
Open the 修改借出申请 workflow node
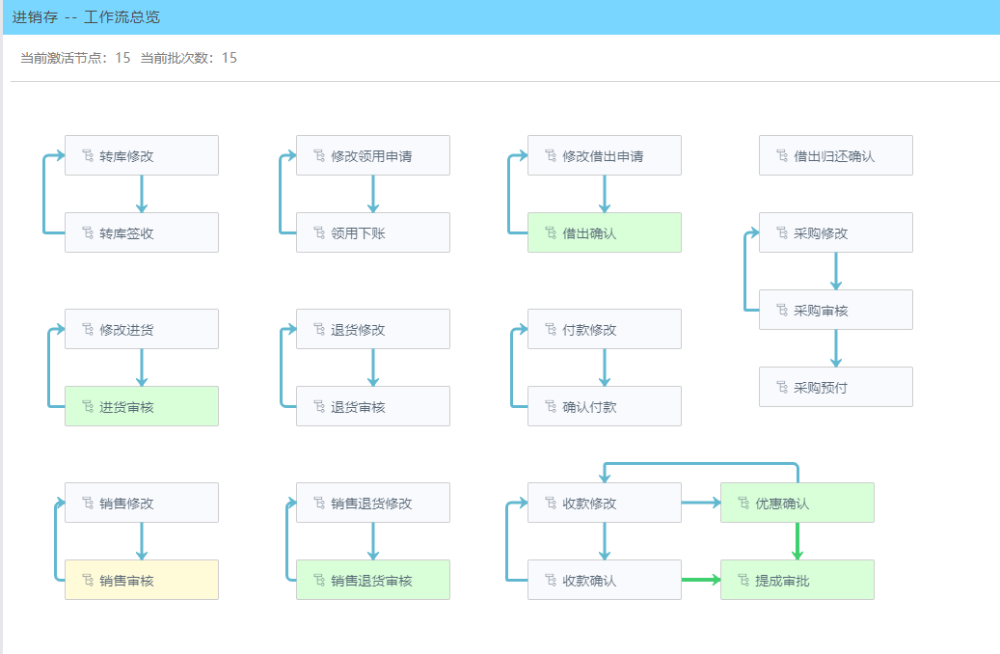tap(605, 155)
